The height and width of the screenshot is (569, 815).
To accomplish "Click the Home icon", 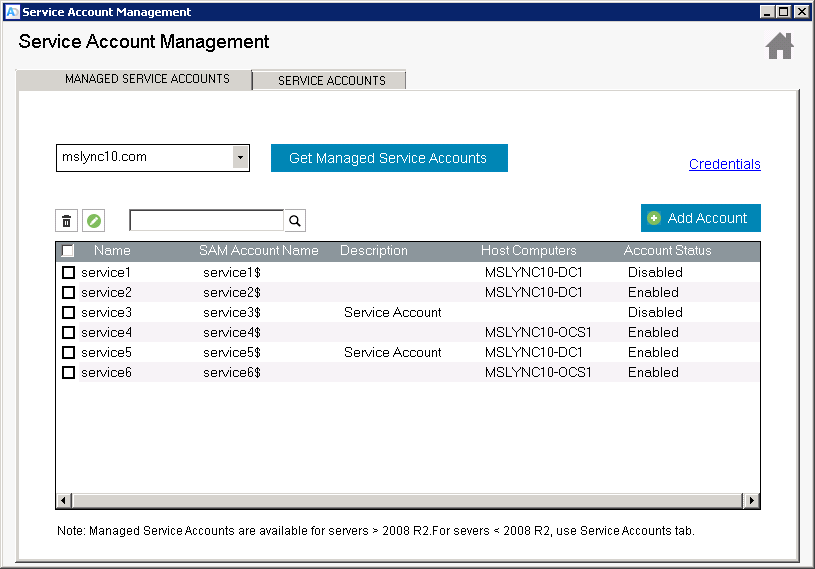I will pos(780,46).
